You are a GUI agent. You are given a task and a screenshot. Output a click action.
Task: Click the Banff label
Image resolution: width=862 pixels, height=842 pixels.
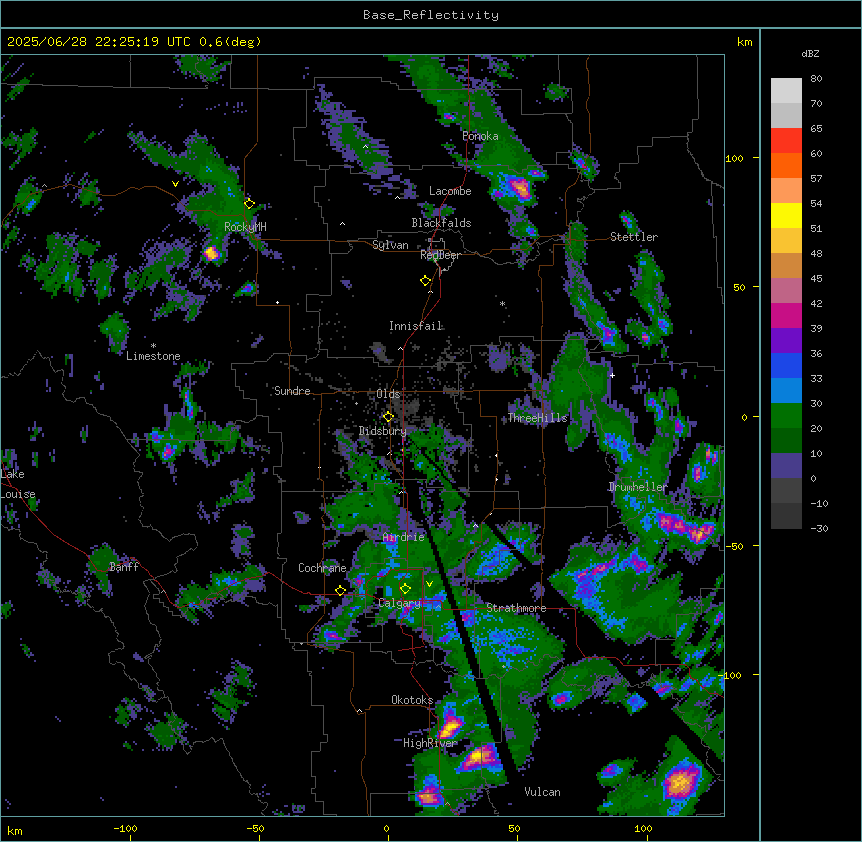click(124, 567)
